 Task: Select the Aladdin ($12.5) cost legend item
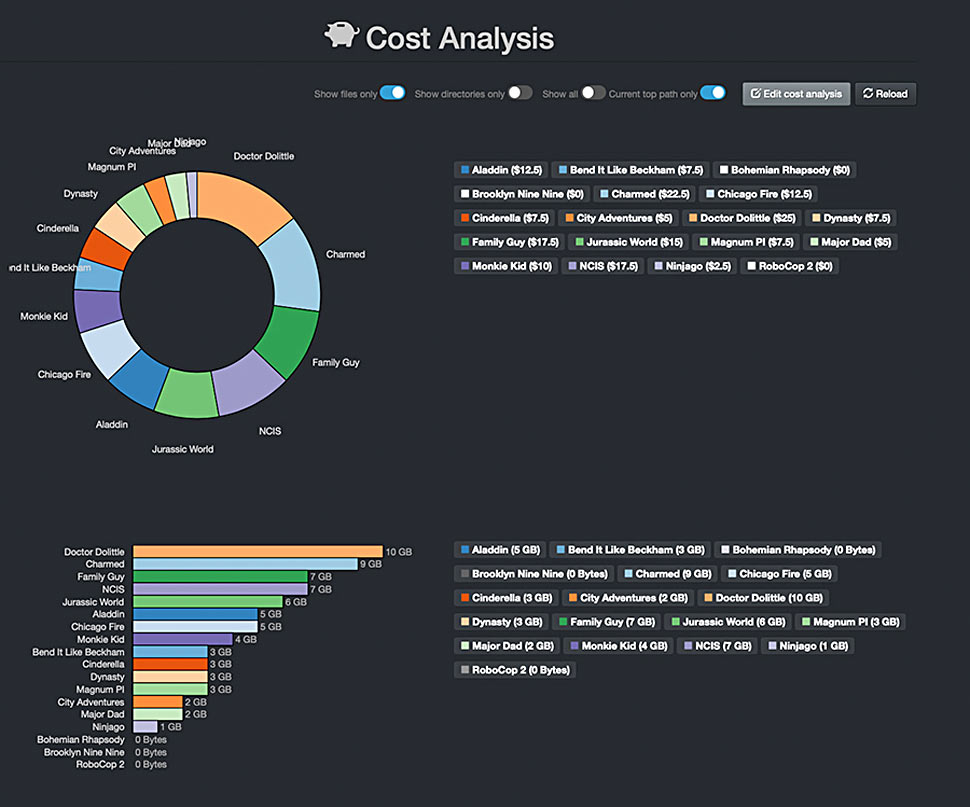click(x=501, y=170)
